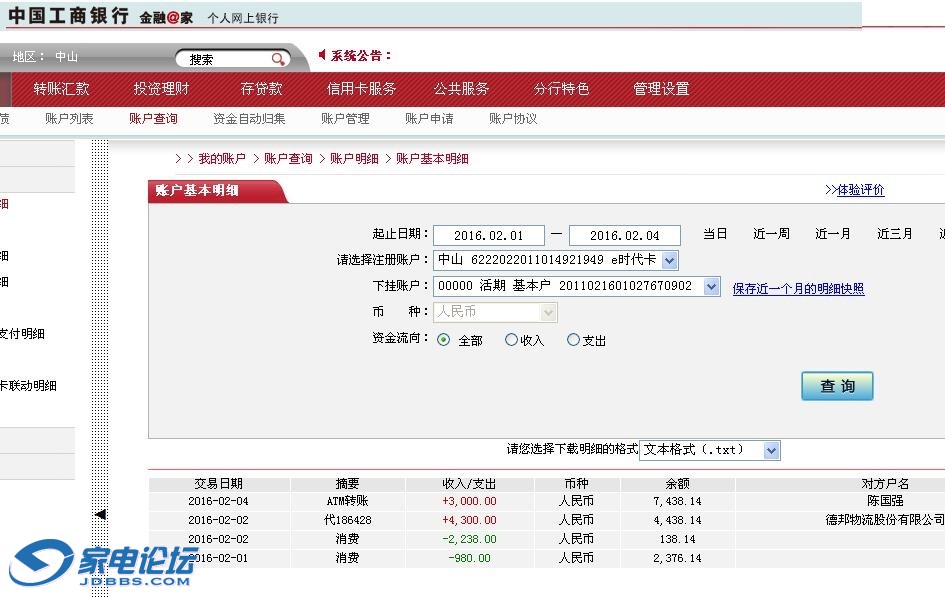Click the left-pointing sidebar collapse arrow

(100, 514)
